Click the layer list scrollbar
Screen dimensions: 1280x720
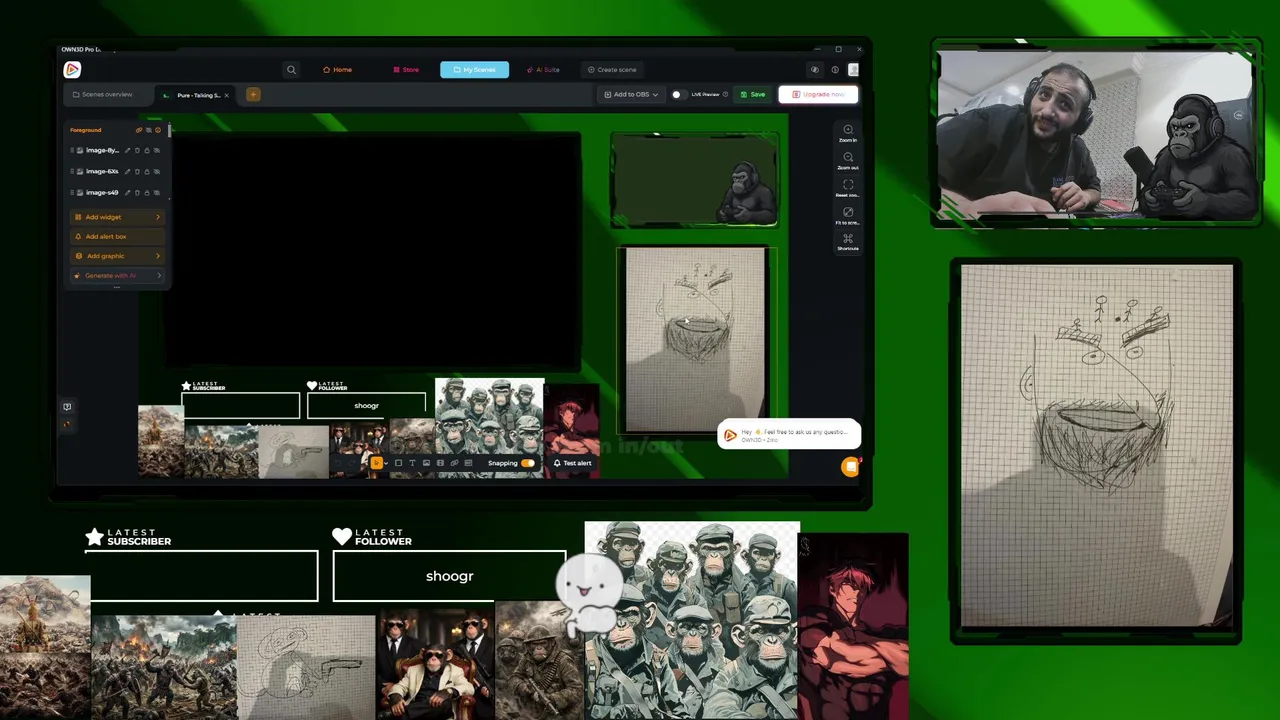tap(169, 130)
